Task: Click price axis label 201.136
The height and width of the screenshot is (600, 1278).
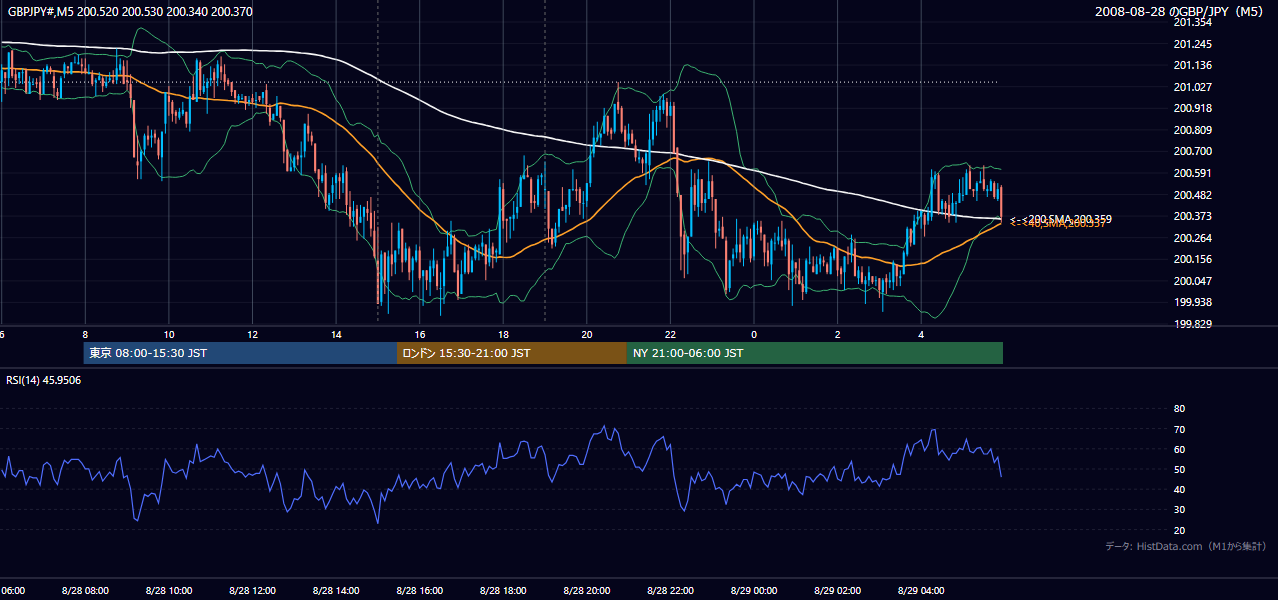Action: point(1192,66)
